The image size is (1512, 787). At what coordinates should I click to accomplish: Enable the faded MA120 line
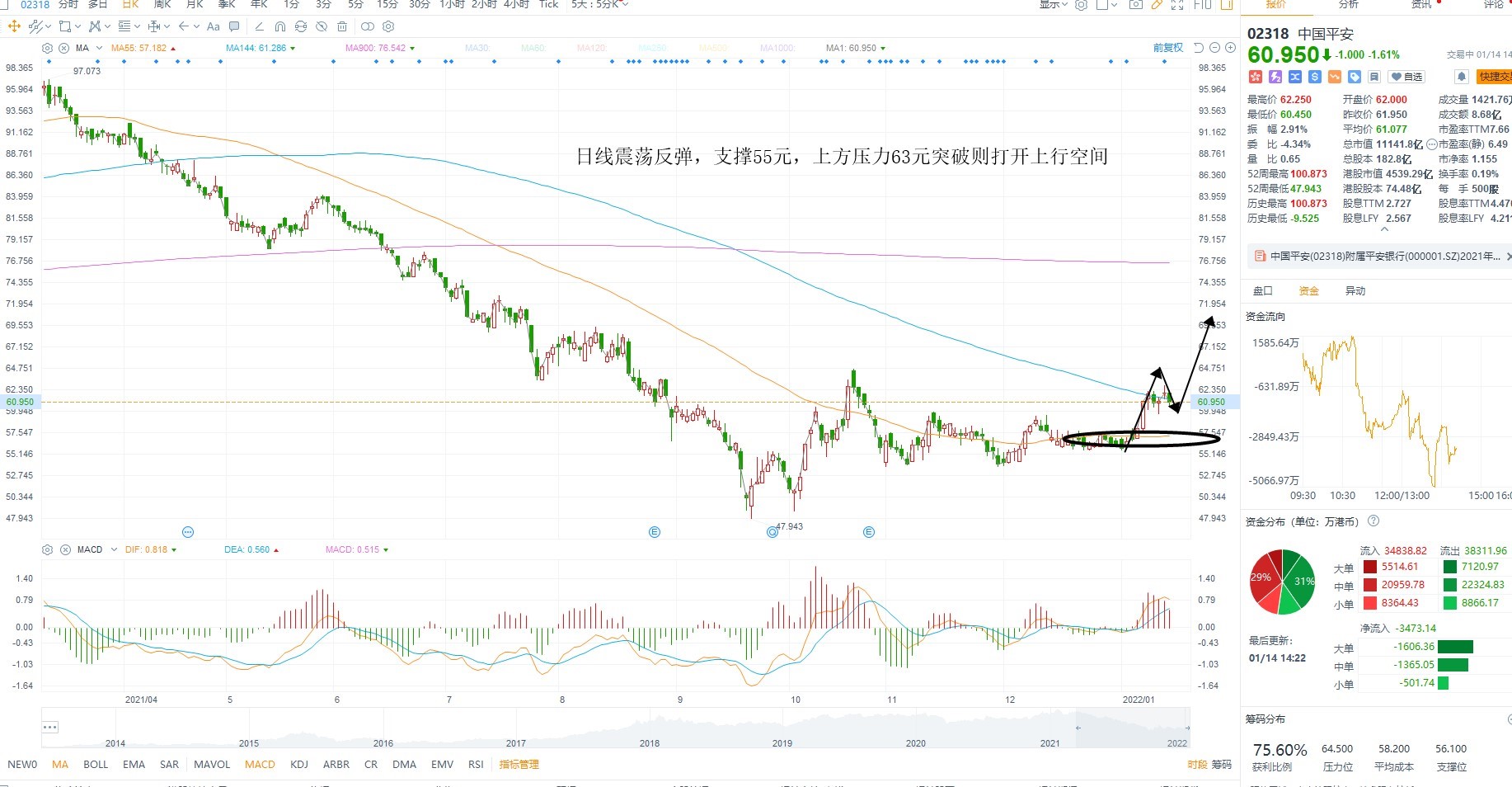tap(592, 48)
